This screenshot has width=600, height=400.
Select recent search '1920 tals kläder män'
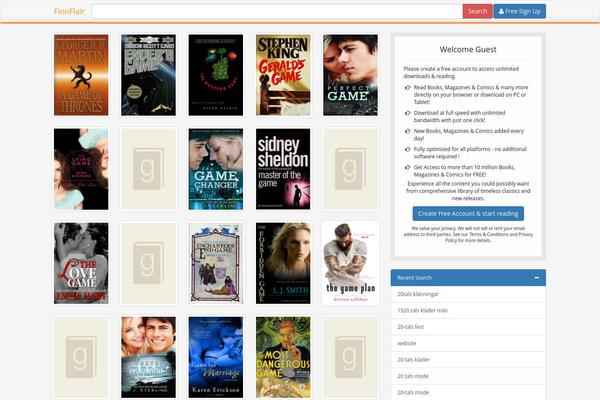point(468,310)
